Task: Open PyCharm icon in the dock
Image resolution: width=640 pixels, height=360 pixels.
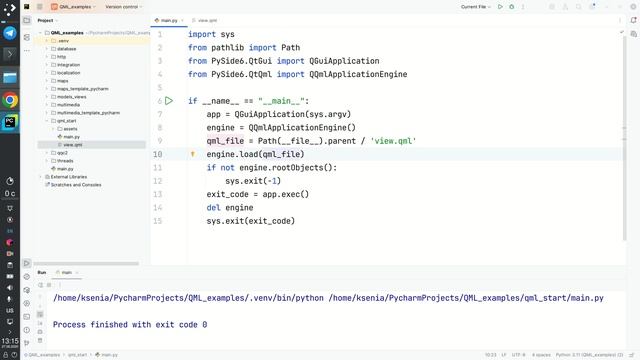Action: 10,122
